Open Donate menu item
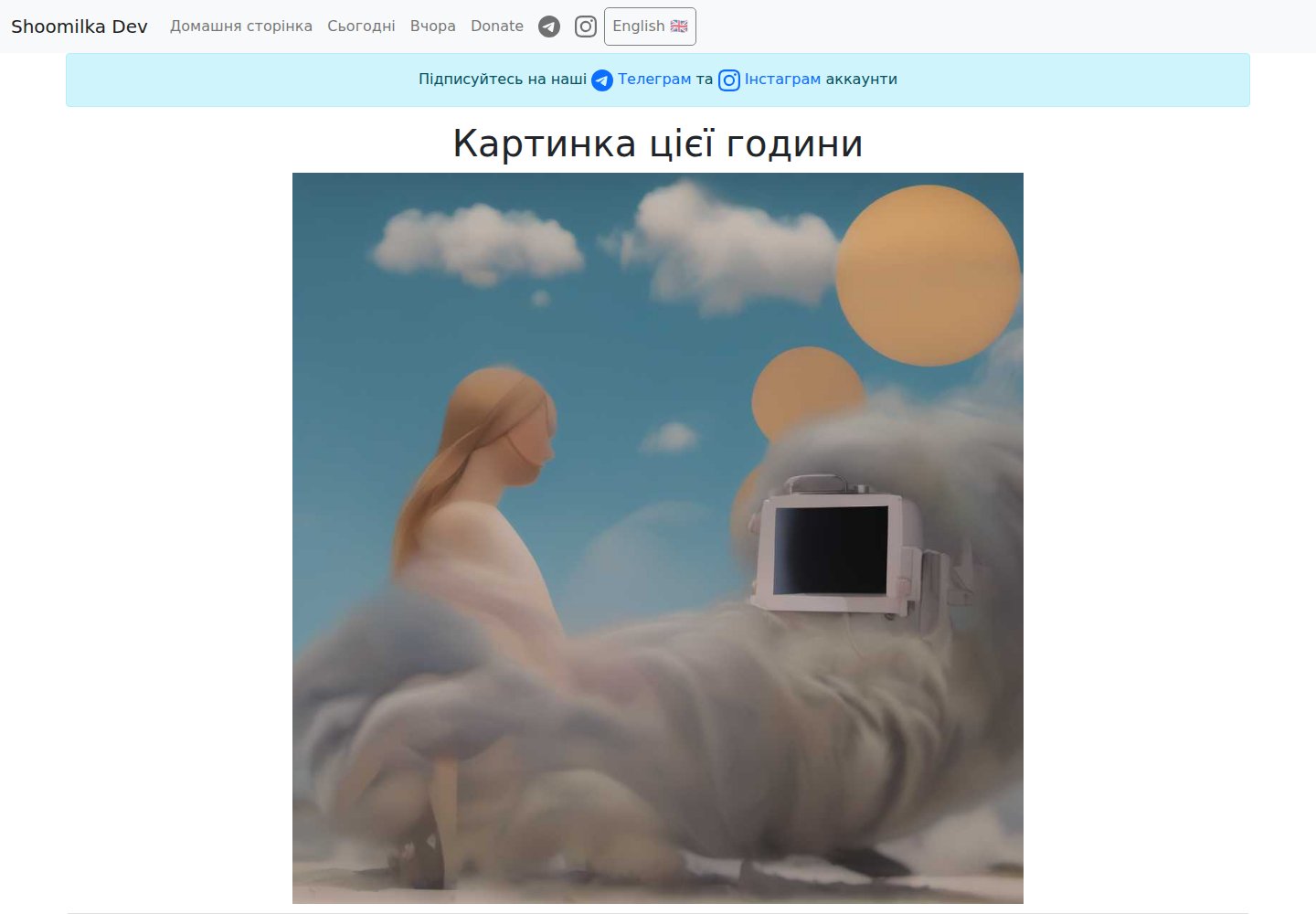1316x914 pixels. pyautogui.click(x=497, y=27)
